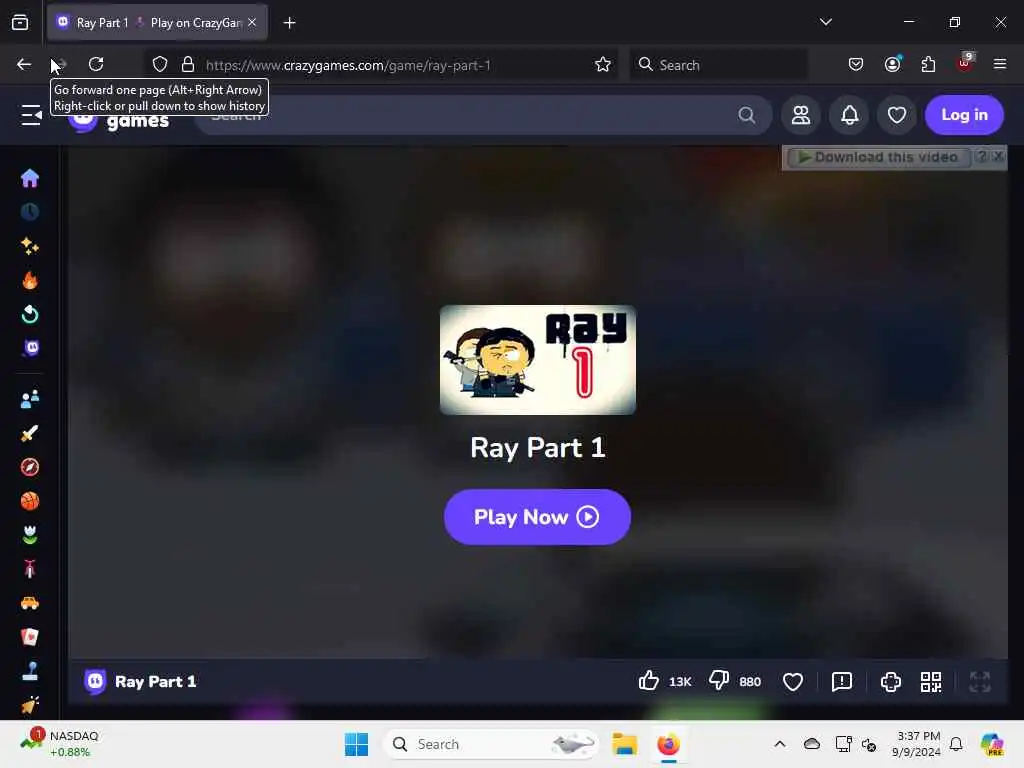Open the friends icon in header
Screen dimensions: 1024x768
(801, 115)
